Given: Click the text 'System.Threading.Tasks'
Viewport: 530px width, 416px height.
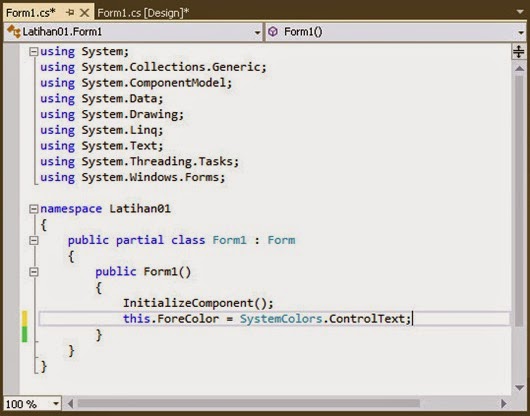Looking at the screenshot, I should coord(157,162).
